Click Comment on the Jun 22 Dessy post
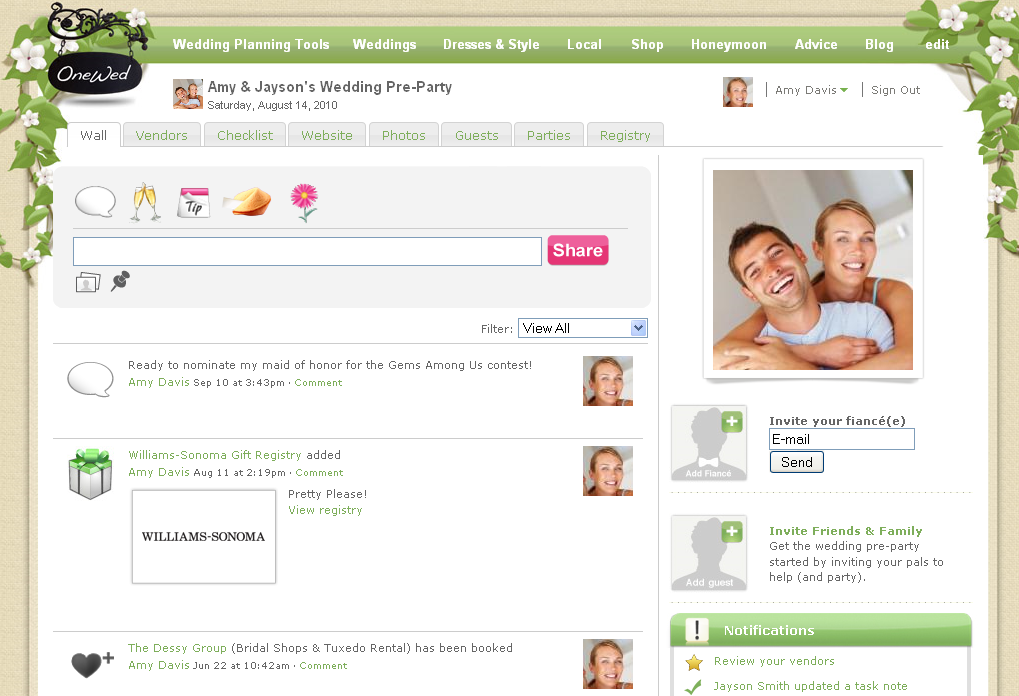This screenshot has height=696, width=1019. [x=323, y=665]
